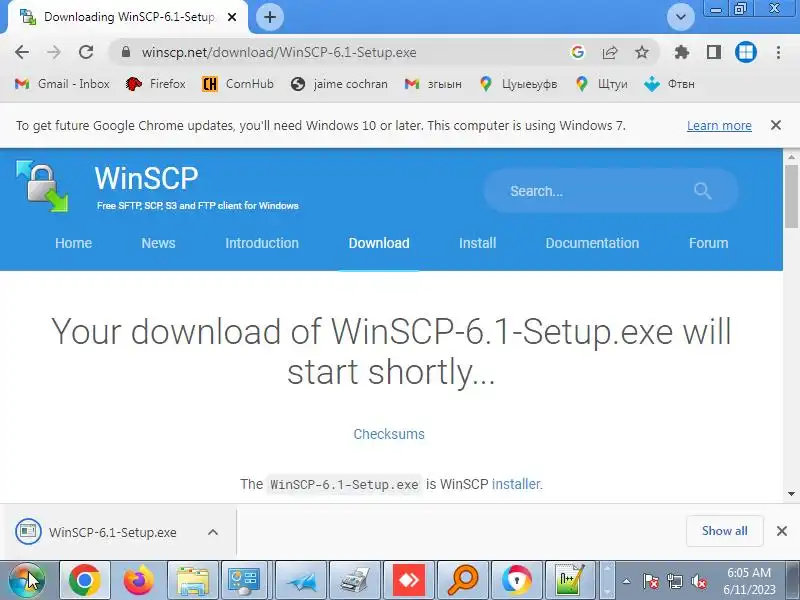Screen dimensions: 800x600
Task: Open the Chrome three-dot menu
Action: click(x=778, y=52)
